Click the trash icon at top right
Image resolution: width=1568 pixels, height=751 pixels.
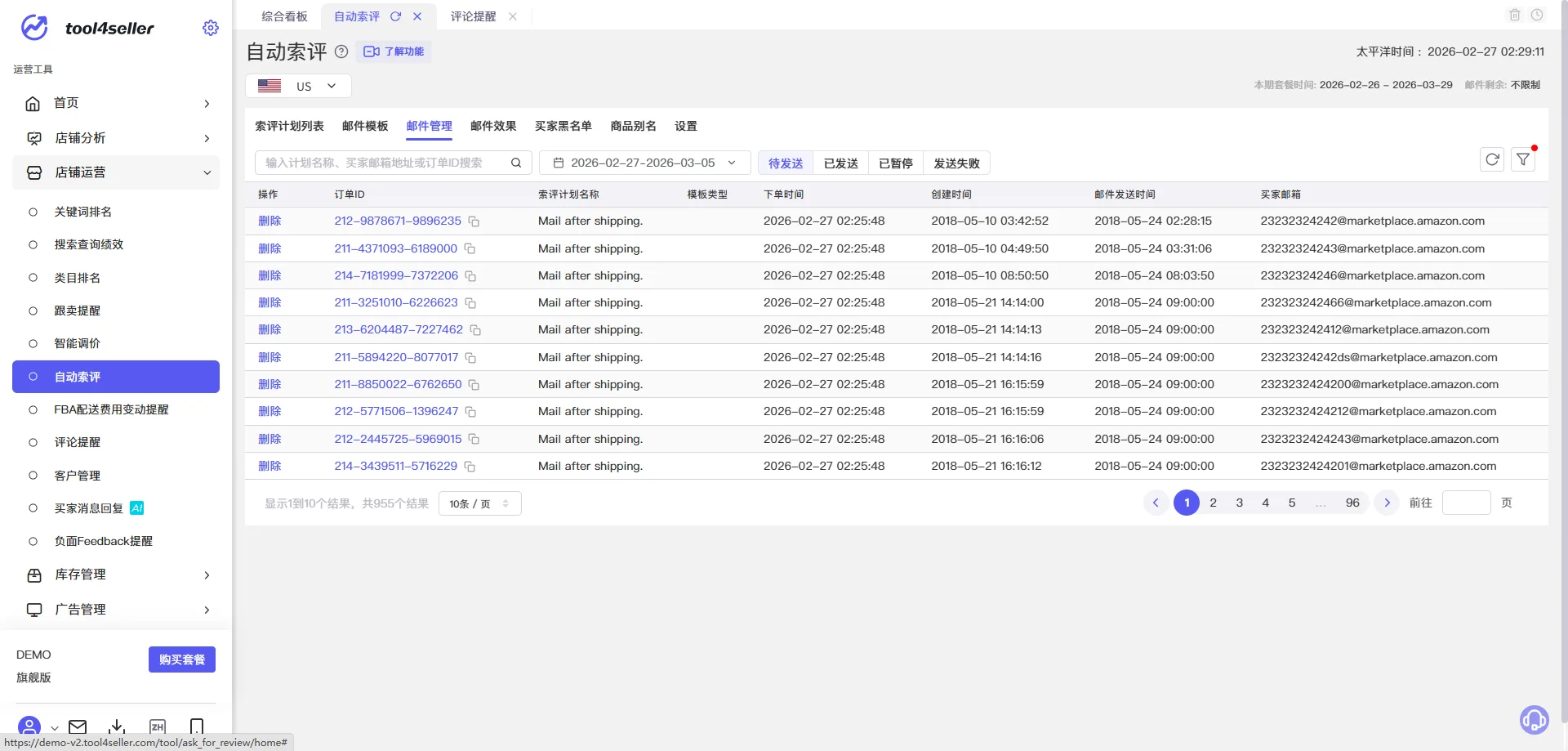pyautogui.click(x=1515, y=15)
